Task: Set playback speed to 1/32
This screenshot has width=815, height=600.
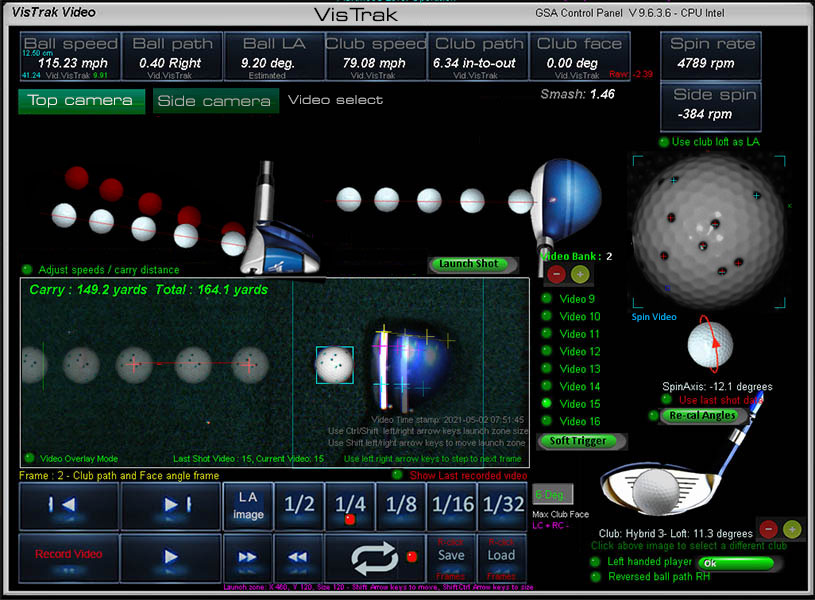Action: coord(503,506)
